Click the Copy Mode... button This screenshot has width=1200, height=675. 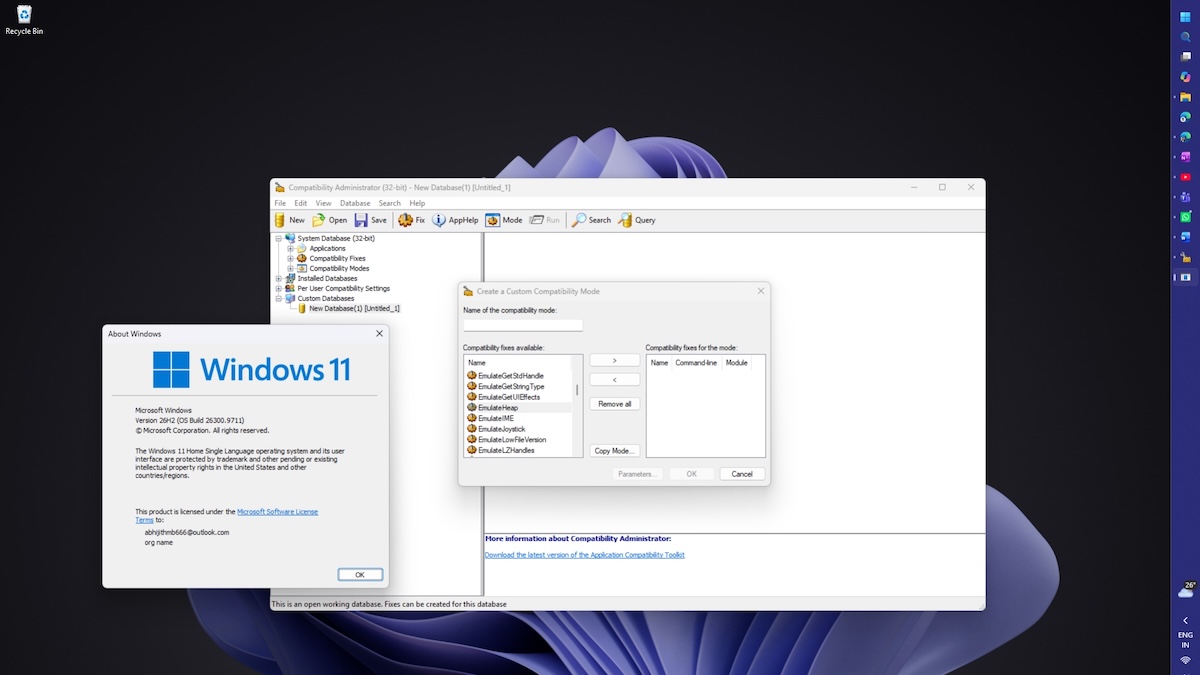coord(614,451)
